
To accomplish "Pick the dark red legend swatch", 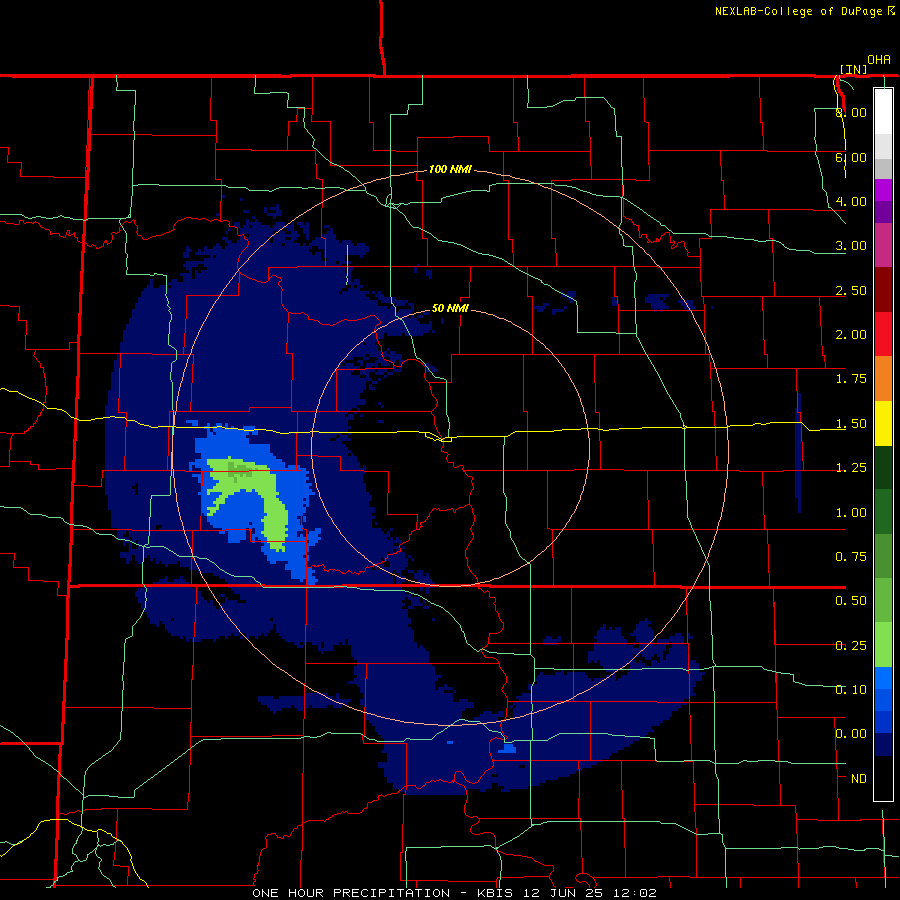I will [x=883, y=290].
